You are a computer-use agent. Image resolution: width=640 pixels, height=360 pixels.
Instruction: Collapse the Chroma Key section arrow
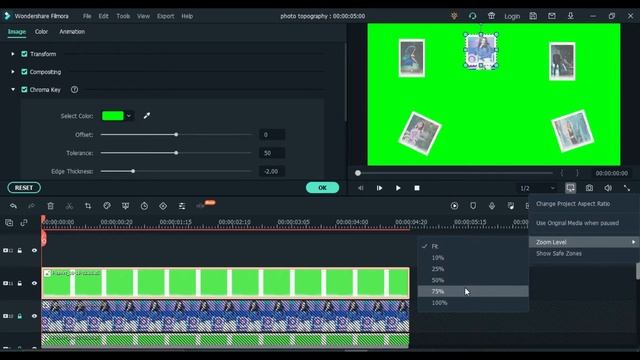point(13,90)
